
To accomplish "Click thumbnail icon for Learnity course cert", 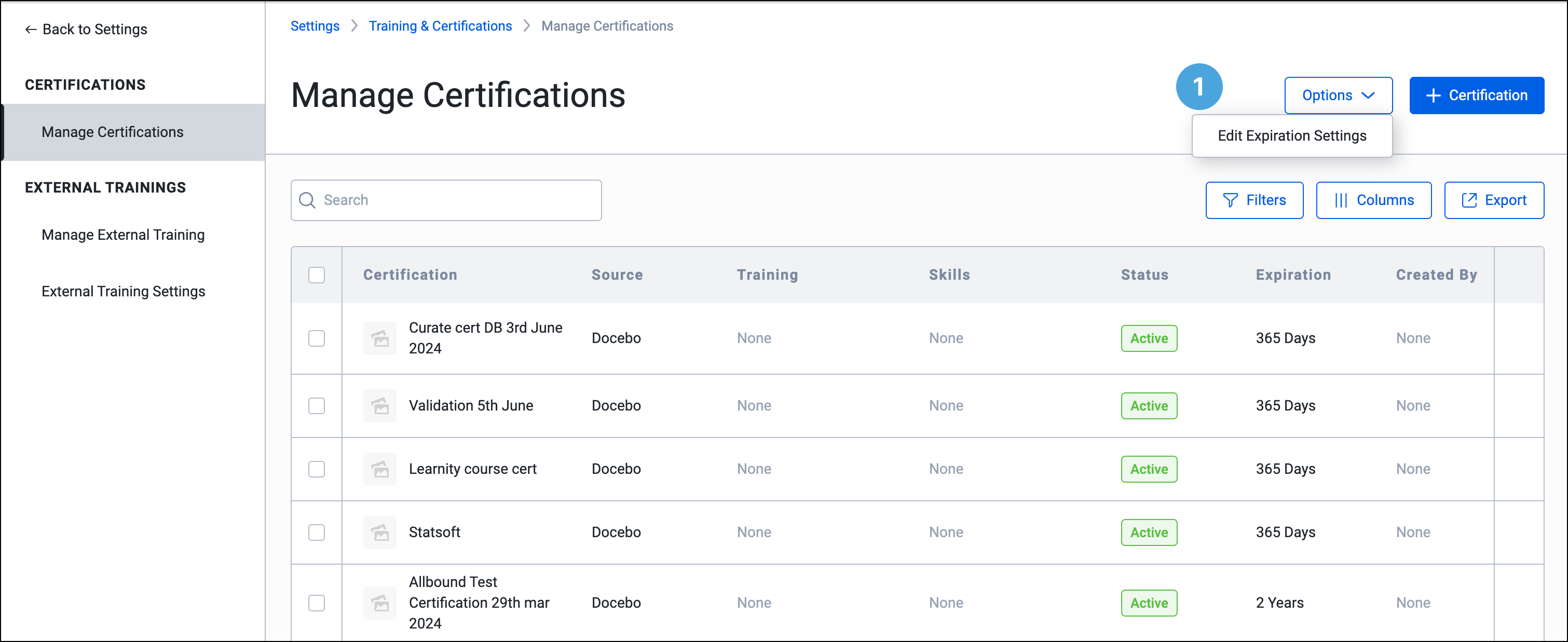I will [380, 469].
